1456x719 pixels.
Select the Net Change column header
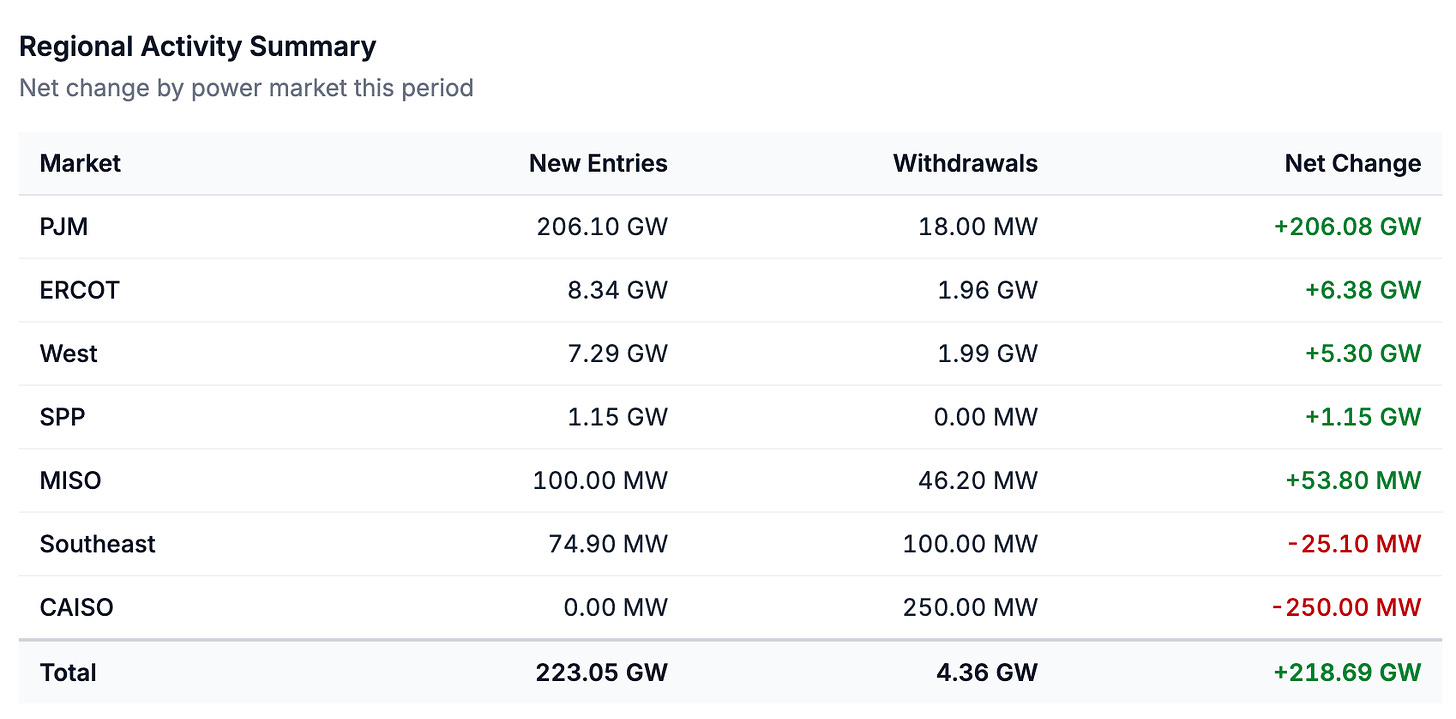[1352, 163]
